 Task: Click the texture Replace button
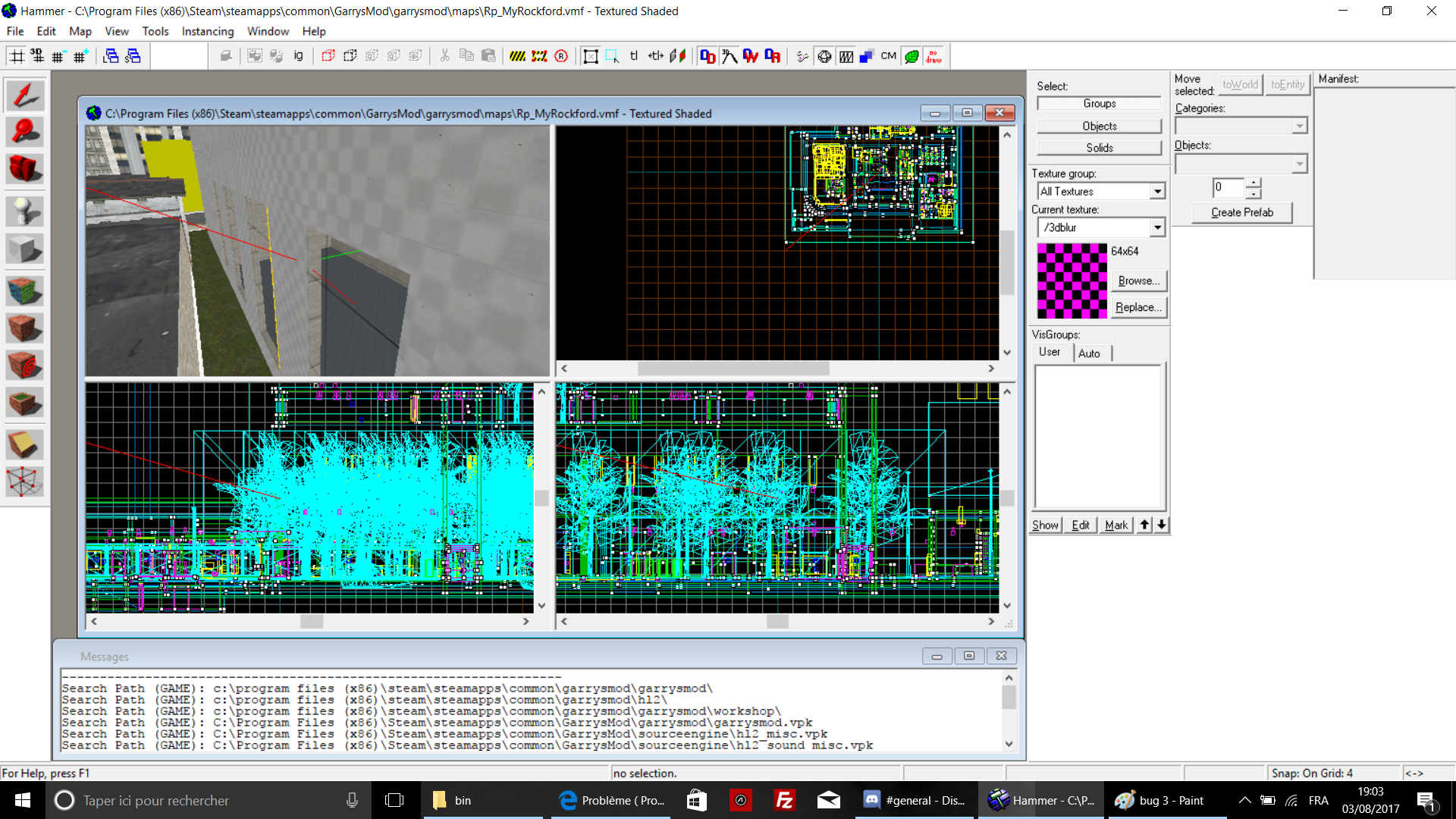[1139, 307]
